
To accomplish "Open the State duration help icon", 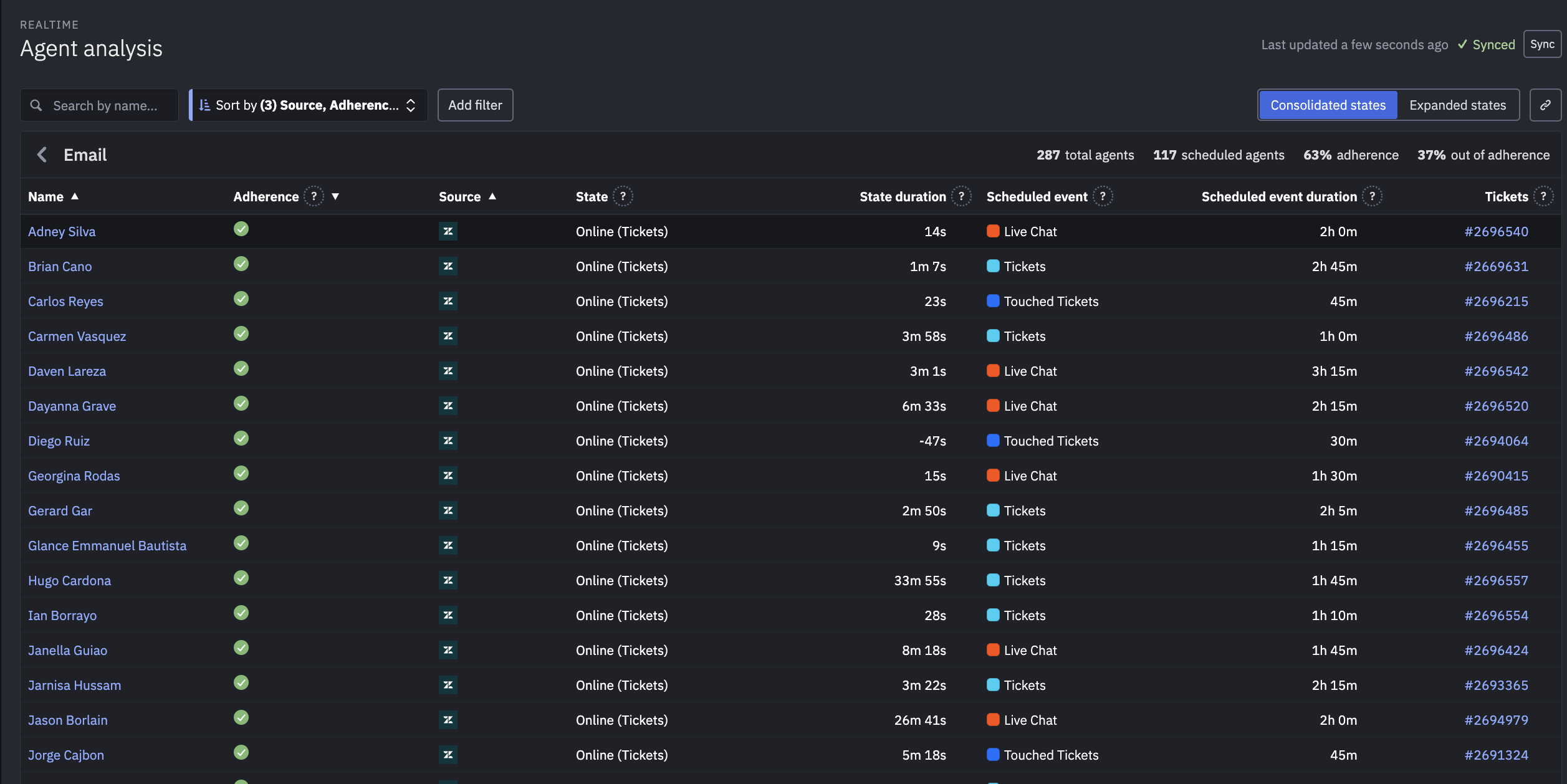I will (961, 196).
